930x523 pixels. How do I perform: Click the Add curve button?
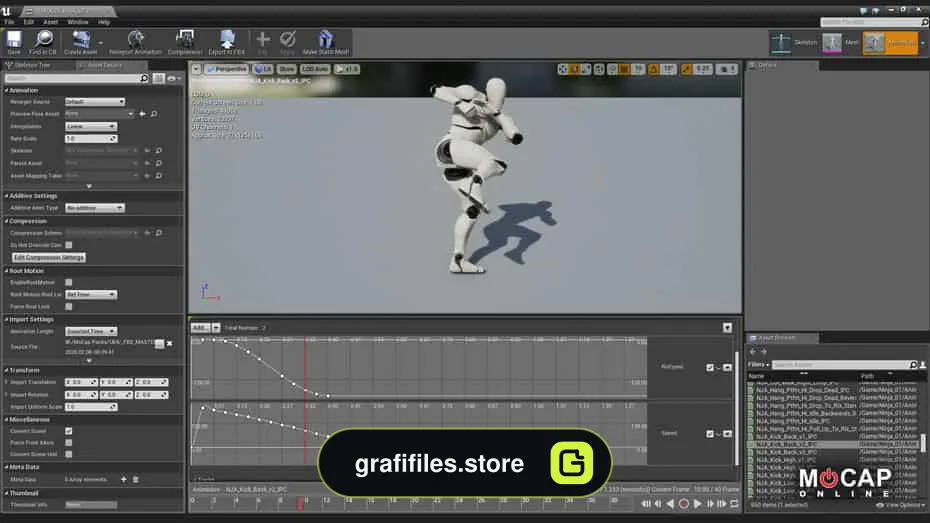(200, 327)
